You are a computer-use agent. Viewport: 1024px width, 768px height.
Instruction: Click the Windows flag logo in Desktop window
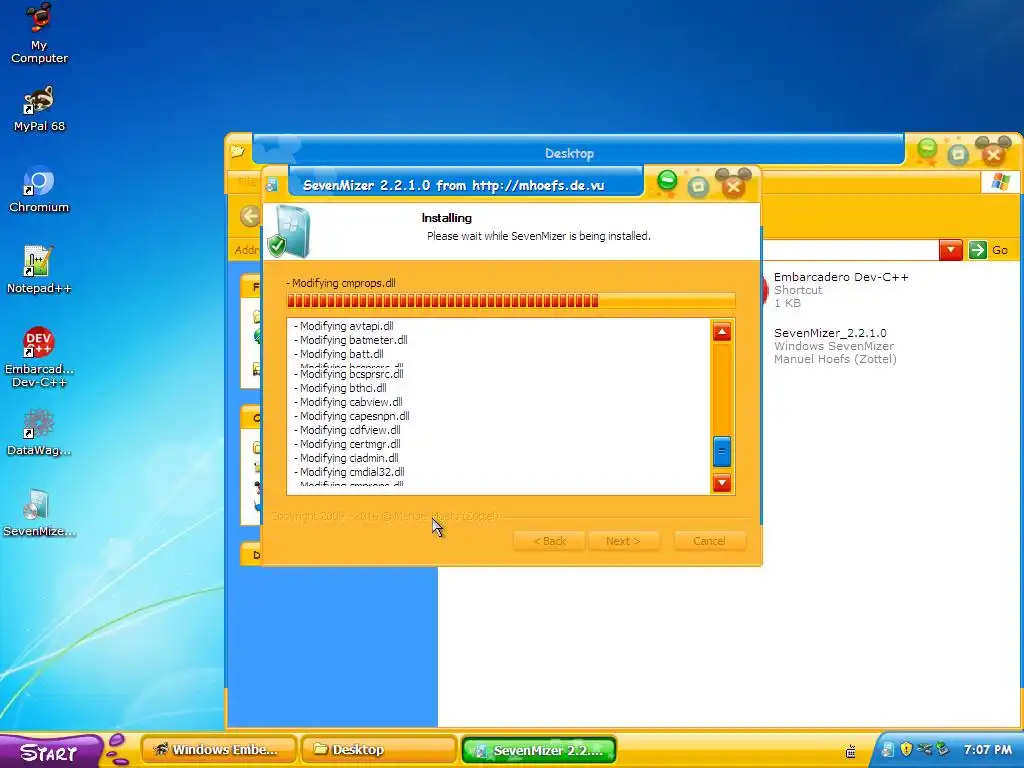click(x=1000, y=182)
